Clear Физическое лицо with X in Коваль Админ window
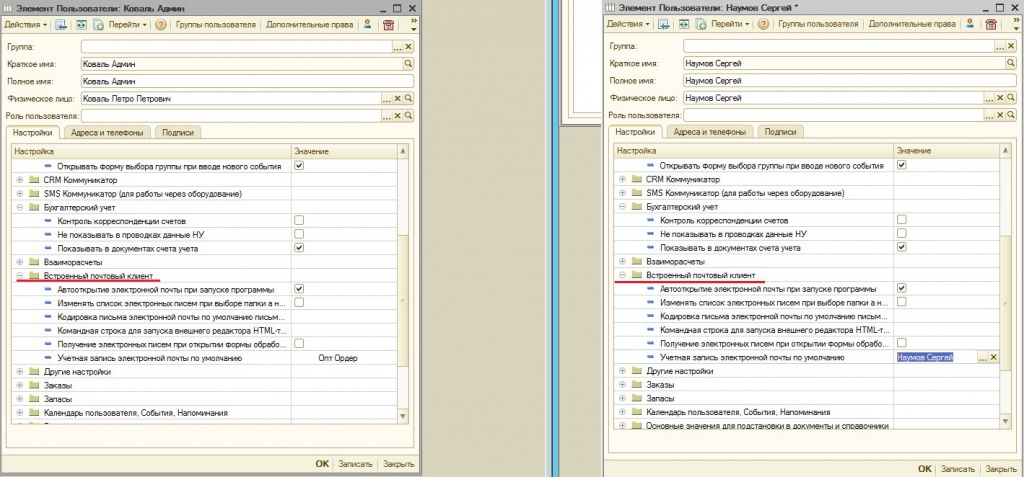 pos(398,98)
